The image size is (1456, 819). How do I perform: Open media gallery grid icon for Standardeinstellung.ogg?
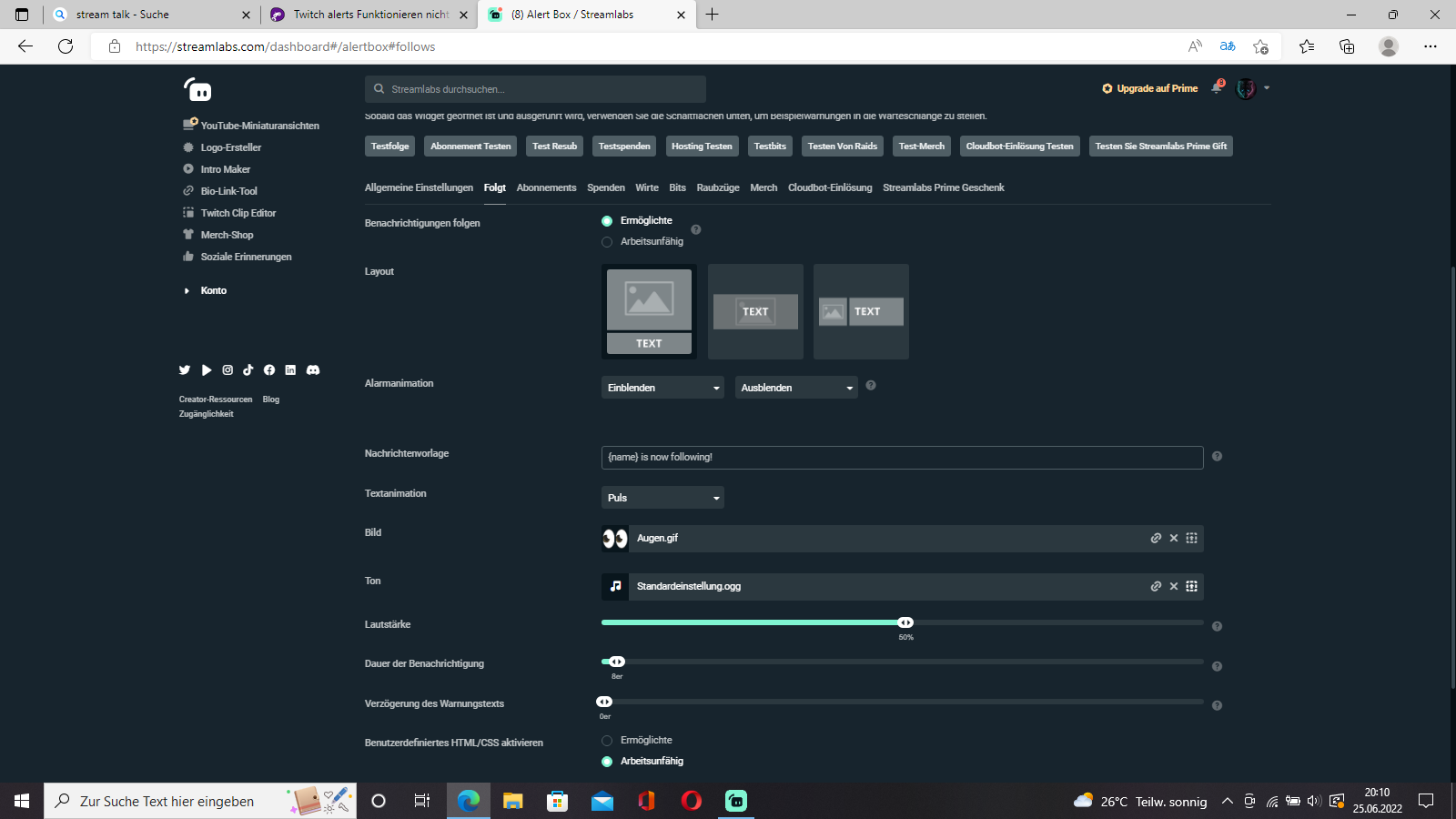point(1191,586)
